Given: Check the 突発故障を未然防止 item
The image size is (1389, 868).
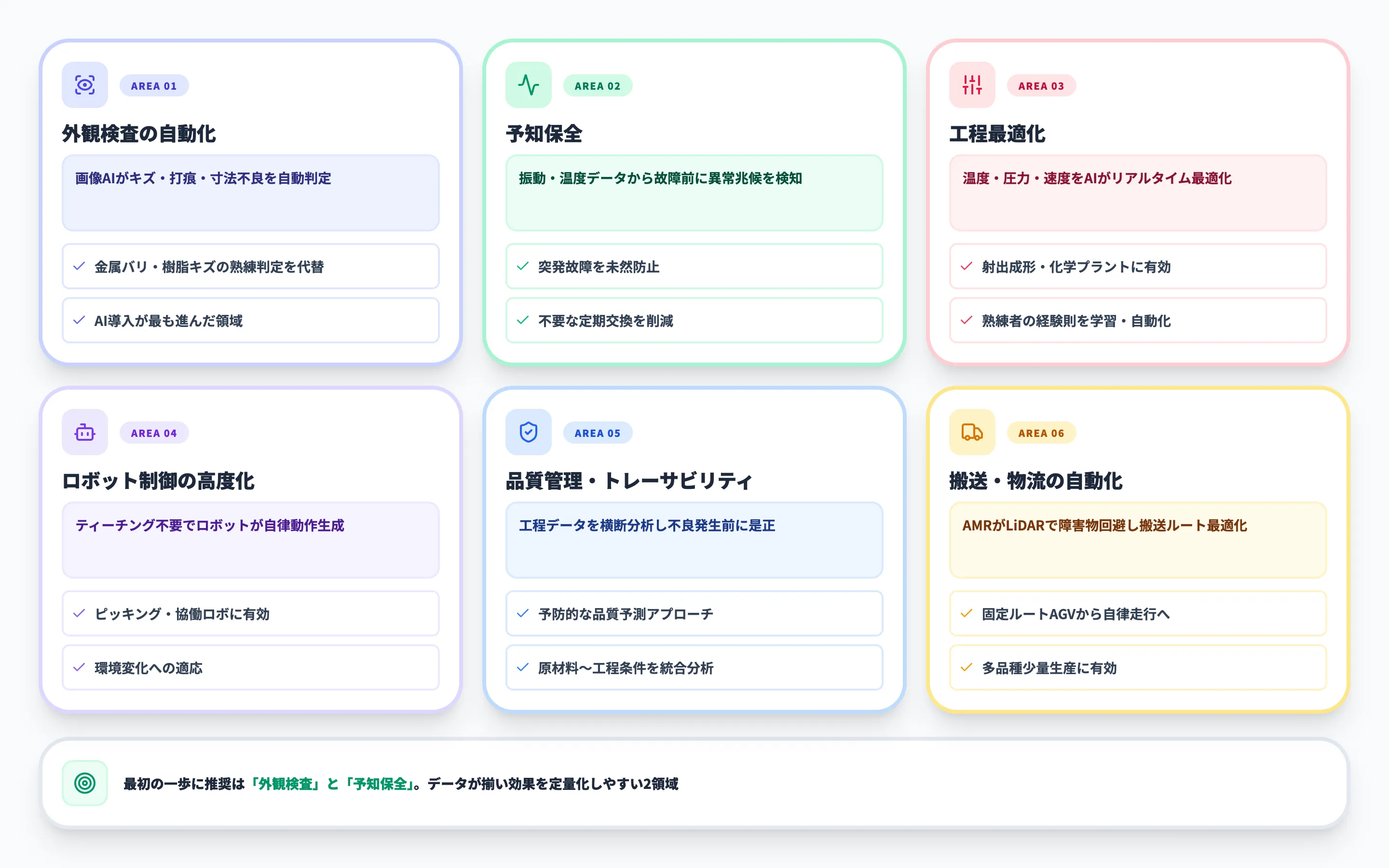Looking at the screenshot, I should click(694, 266).
